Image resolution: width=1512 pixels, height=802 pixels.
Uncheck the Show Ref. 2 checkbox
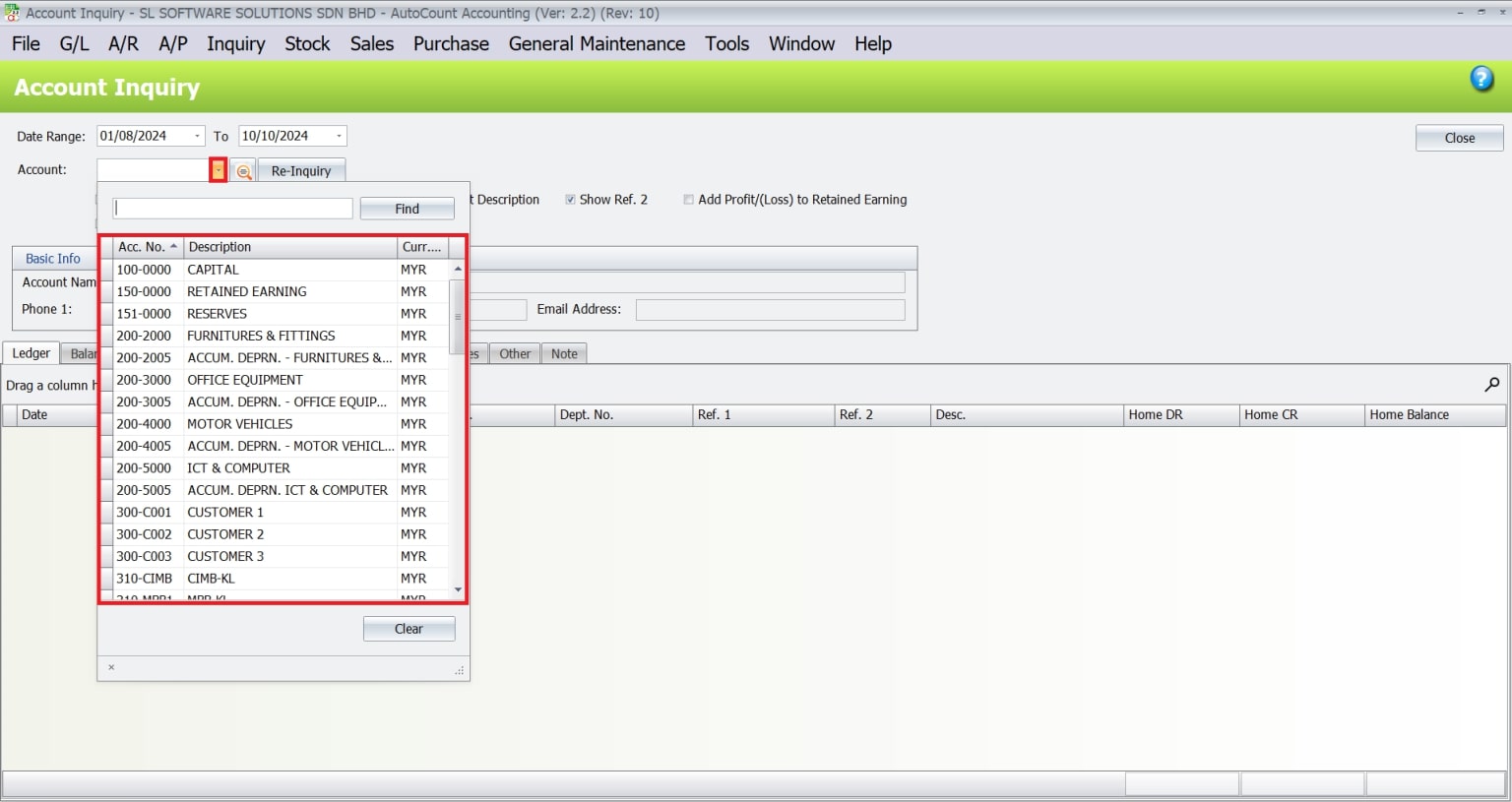click(x=571, y=199)
